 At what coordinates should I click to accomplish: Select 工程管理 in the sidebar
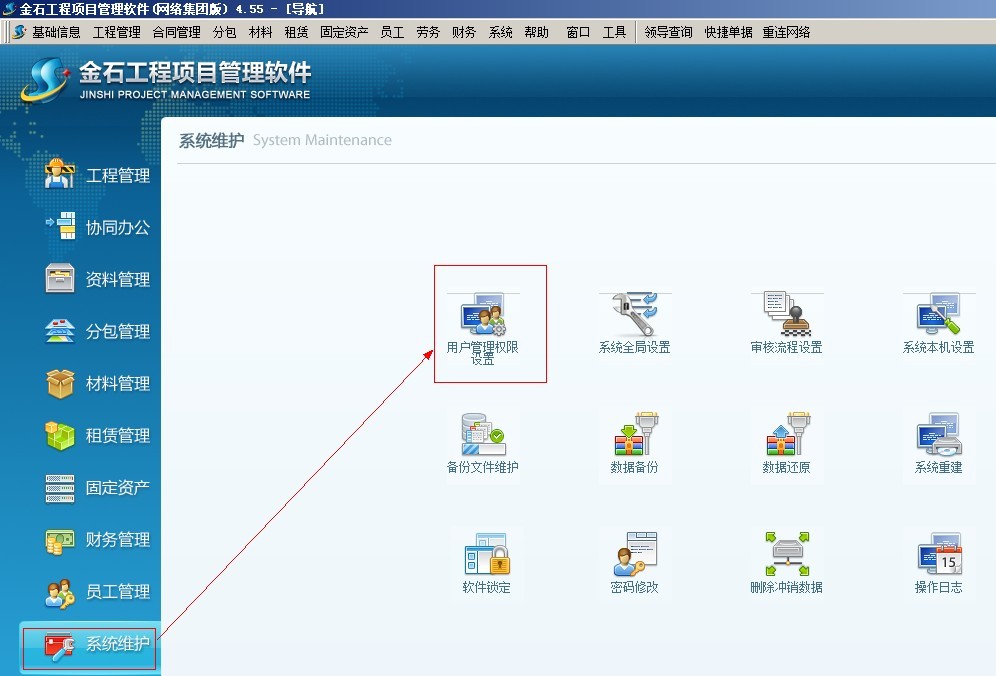point(117,176)
